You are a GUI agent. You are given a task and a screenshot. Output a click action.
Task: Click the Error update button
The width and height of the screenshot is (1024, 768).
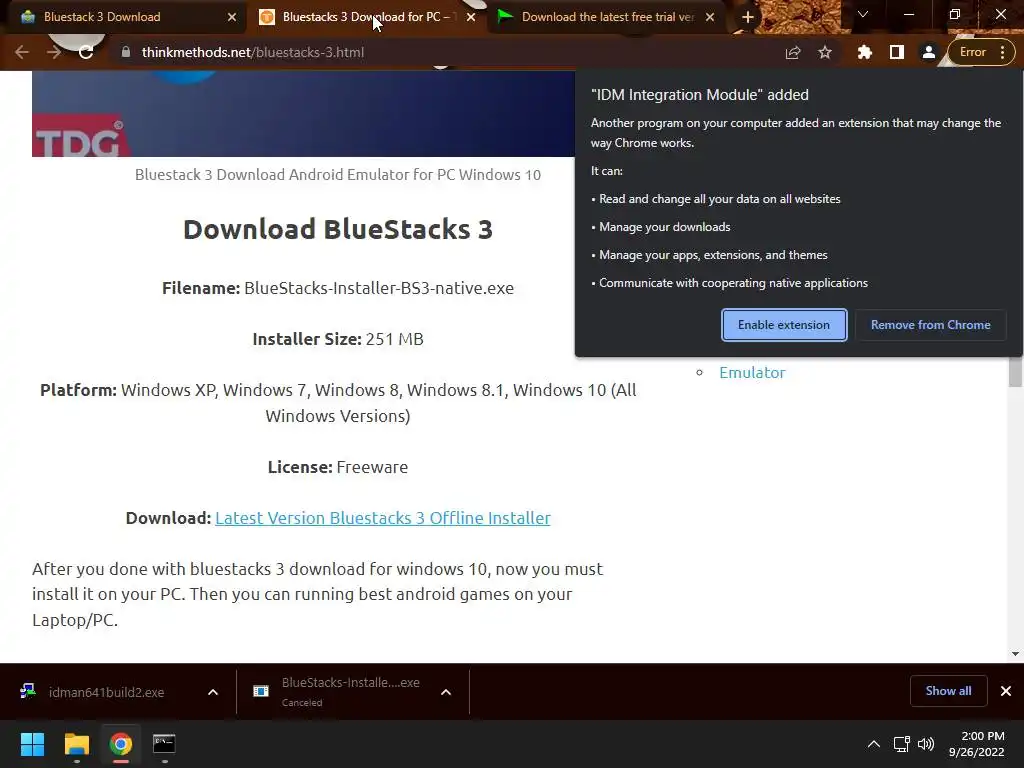pos(972,52)
